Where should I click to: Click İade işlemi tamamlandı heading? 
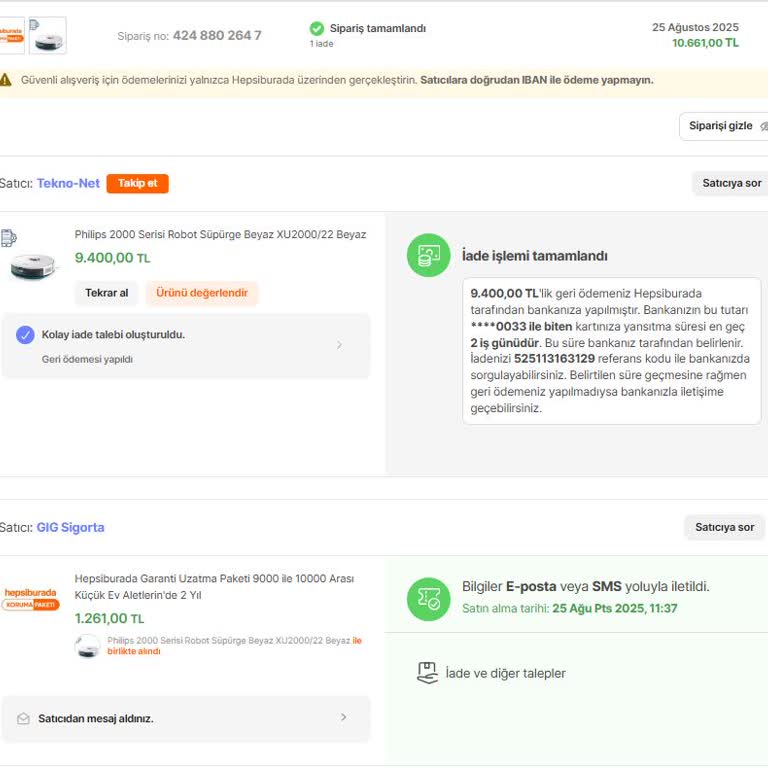point(534,256)
